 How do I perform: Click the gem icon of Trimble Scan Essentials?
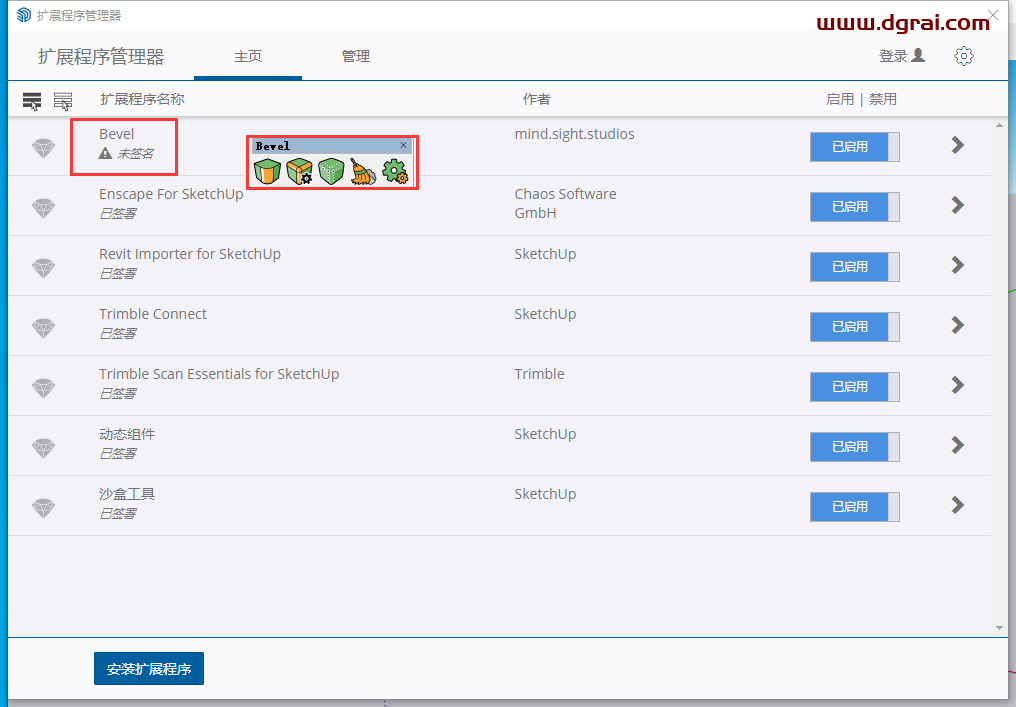[x=43, y=388]
